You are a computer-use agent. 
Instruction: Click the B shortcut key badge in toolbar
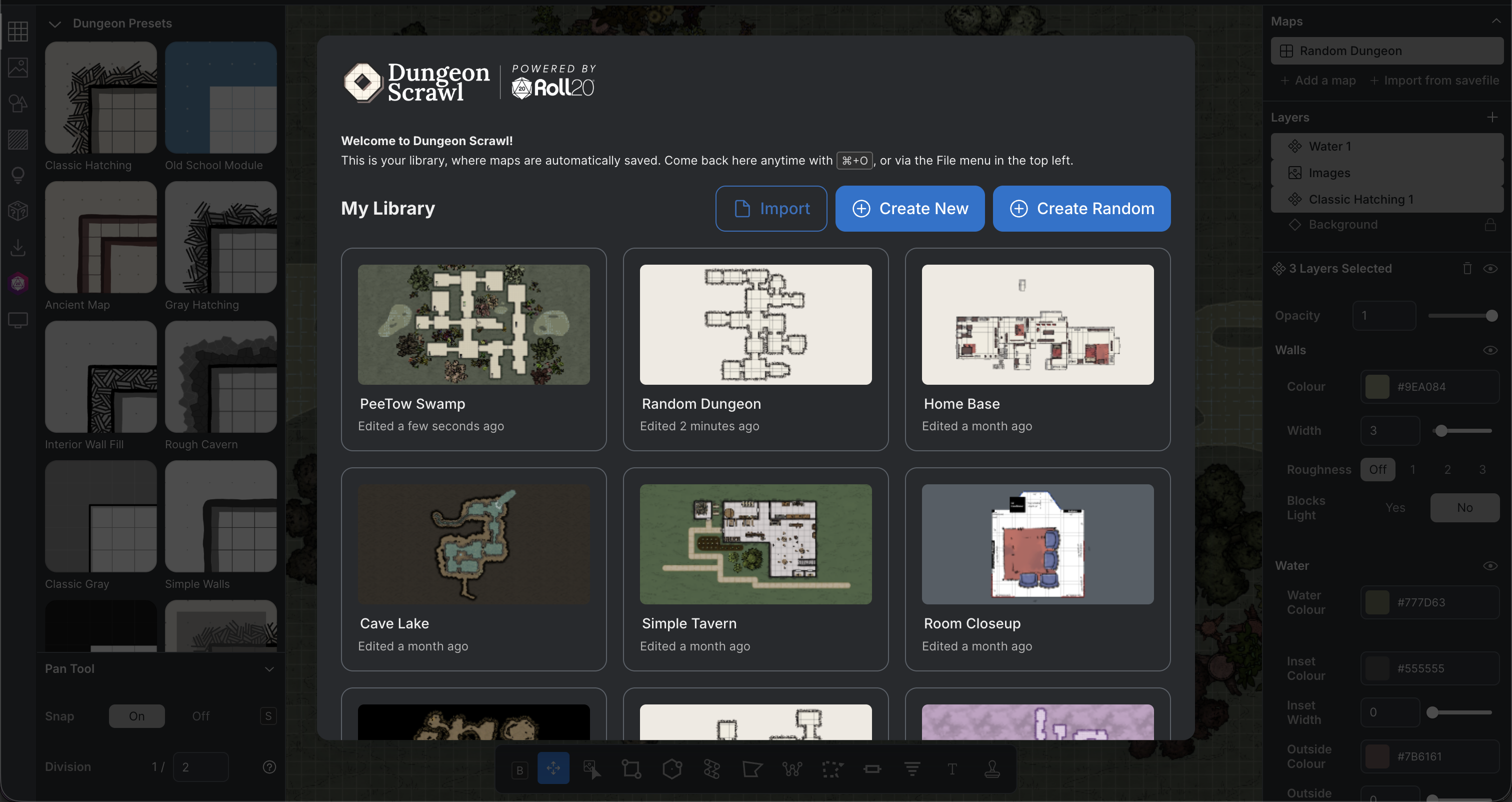(x=519, y=770)
